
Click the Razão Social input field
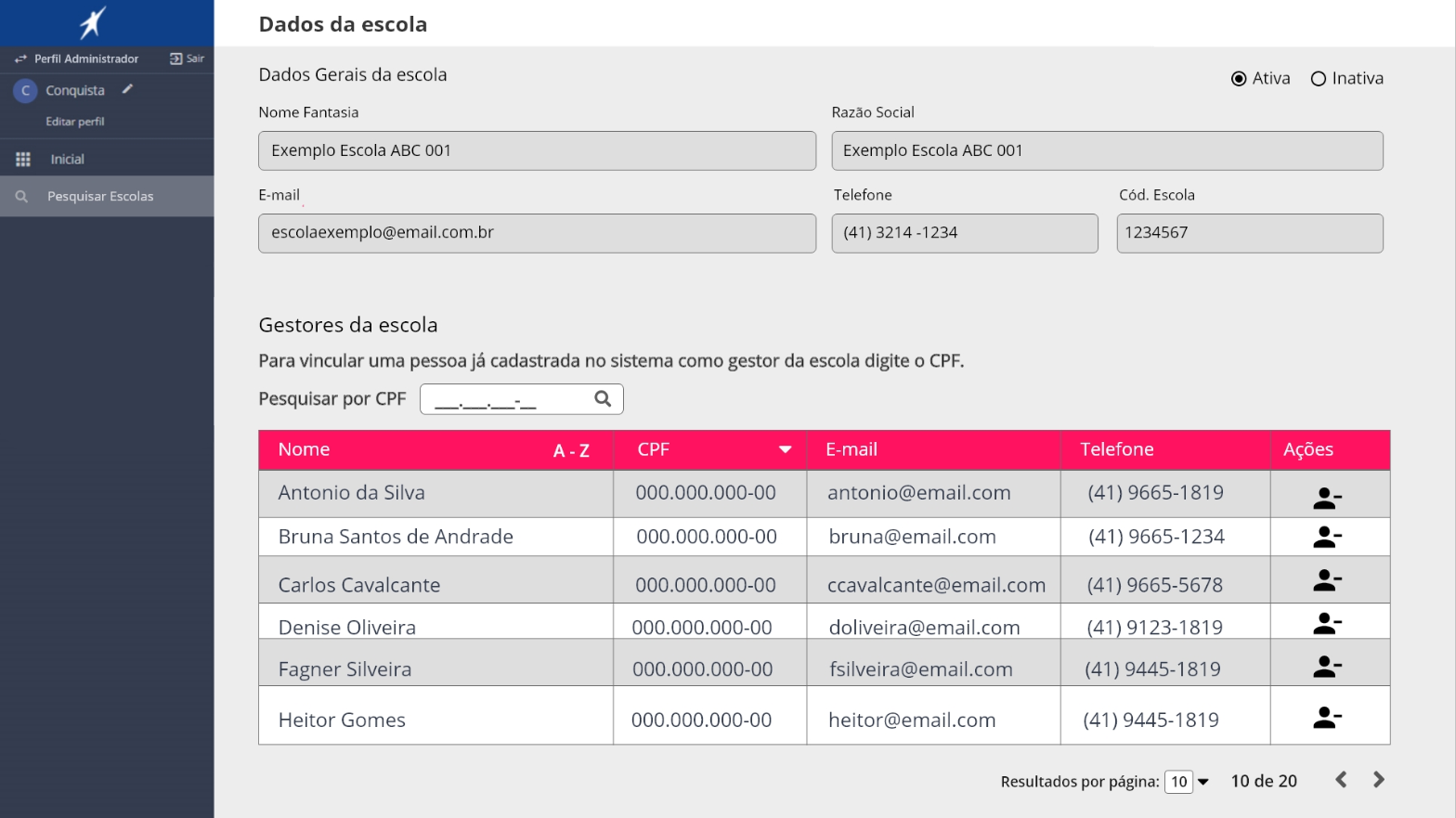point(1107,150)
